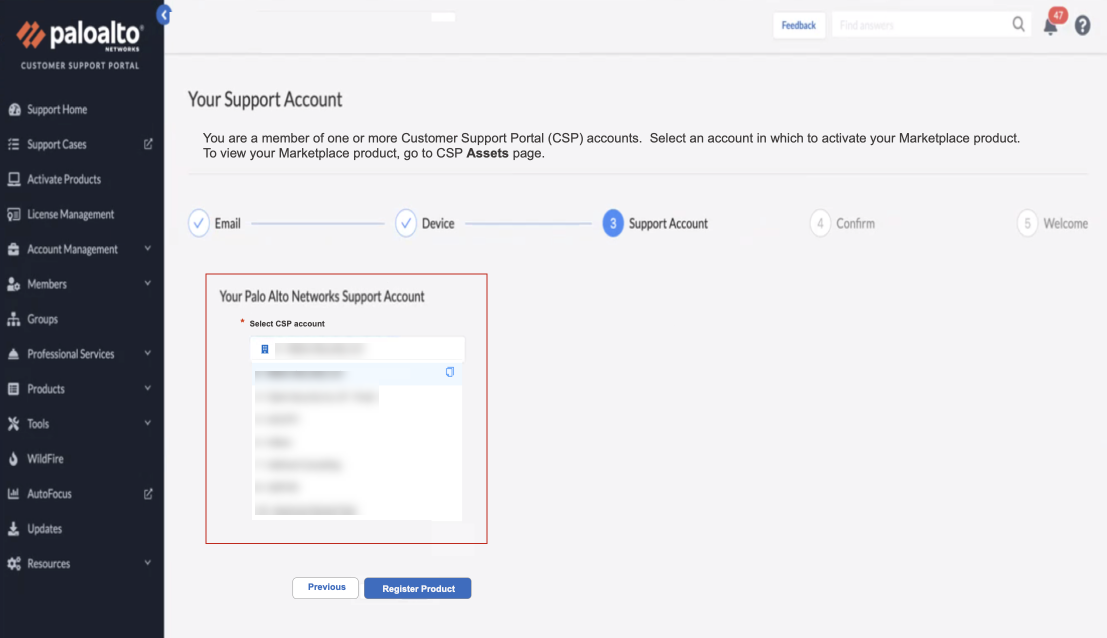This screenshot has width=1107, height=638.
Task: Click the Members people icon
Action: (x=13, y=284)
